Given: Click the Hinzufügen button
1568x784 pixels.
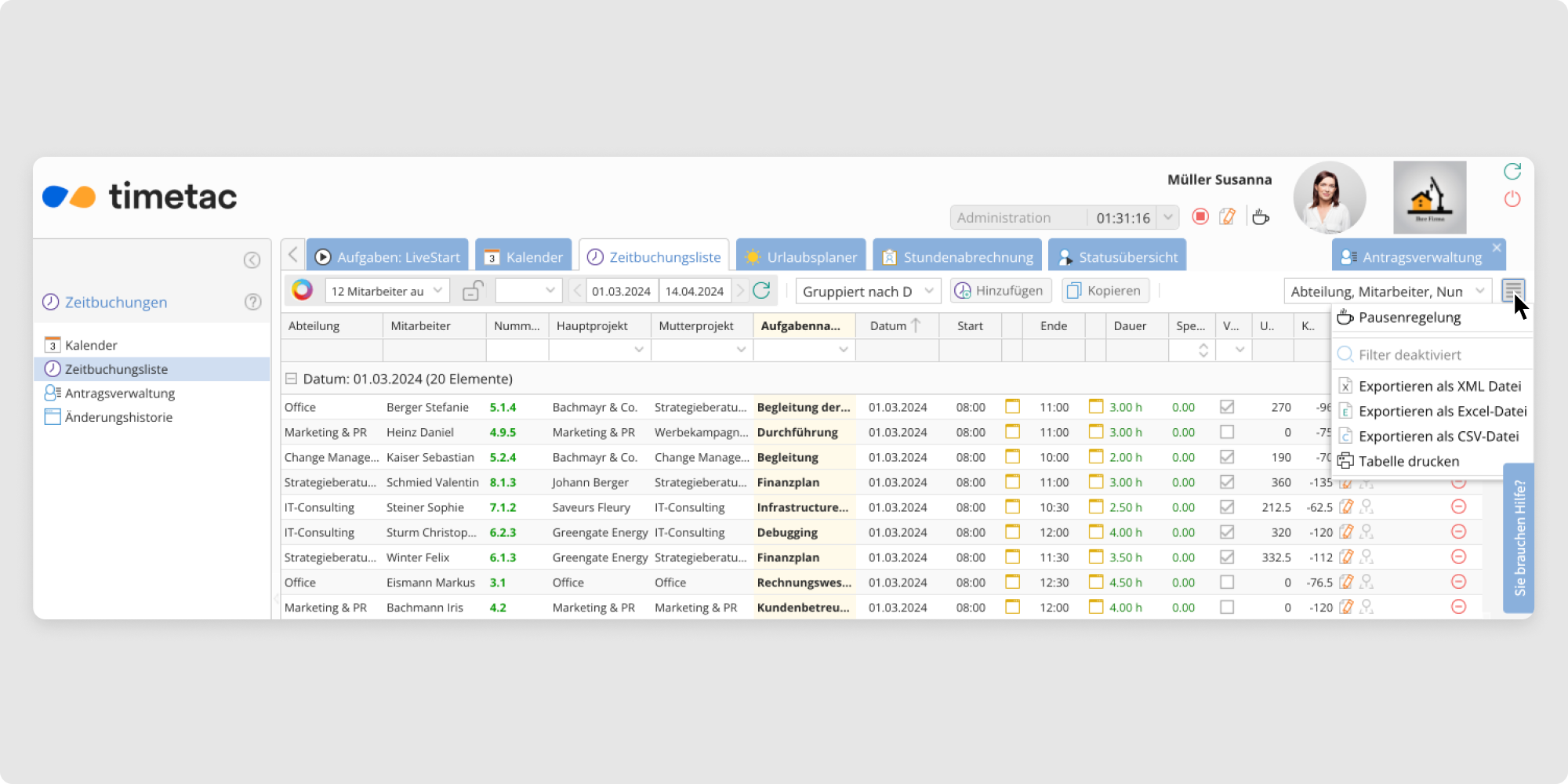Looking at the screenshot, I should (1000, 291).
